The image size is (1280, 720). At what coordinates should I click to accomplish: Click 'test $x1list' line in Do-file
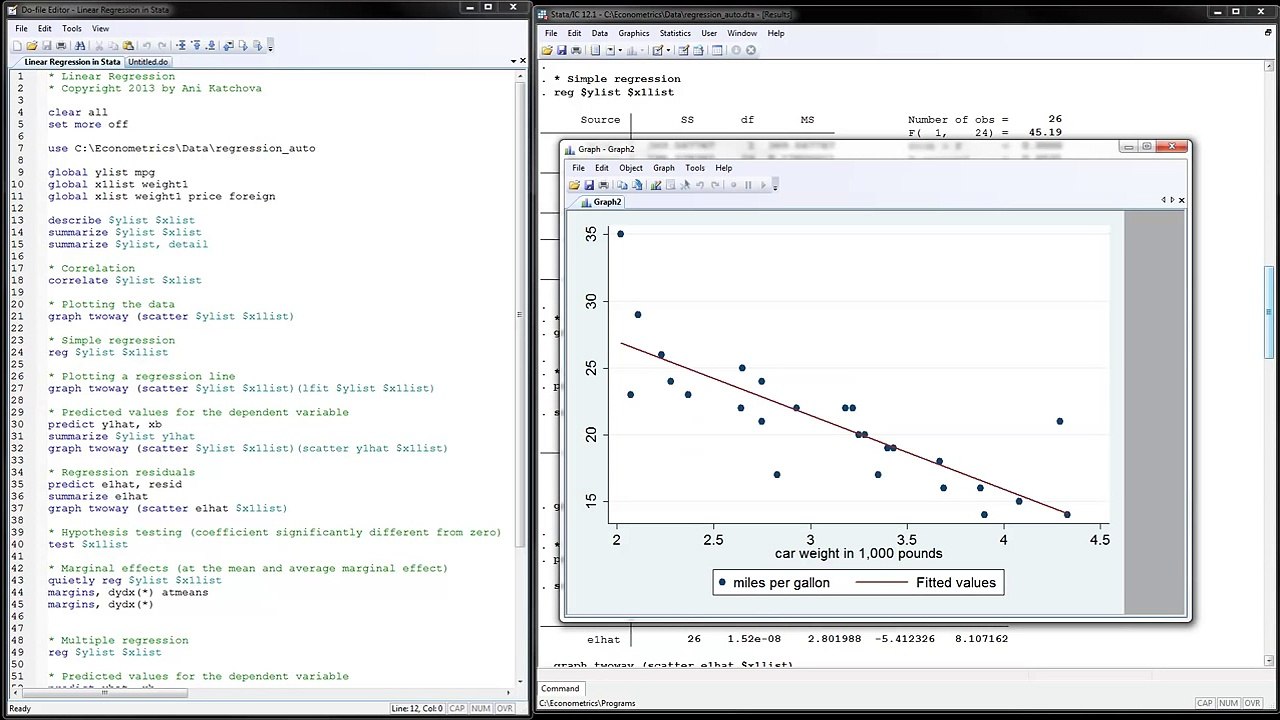click(88, 544)
